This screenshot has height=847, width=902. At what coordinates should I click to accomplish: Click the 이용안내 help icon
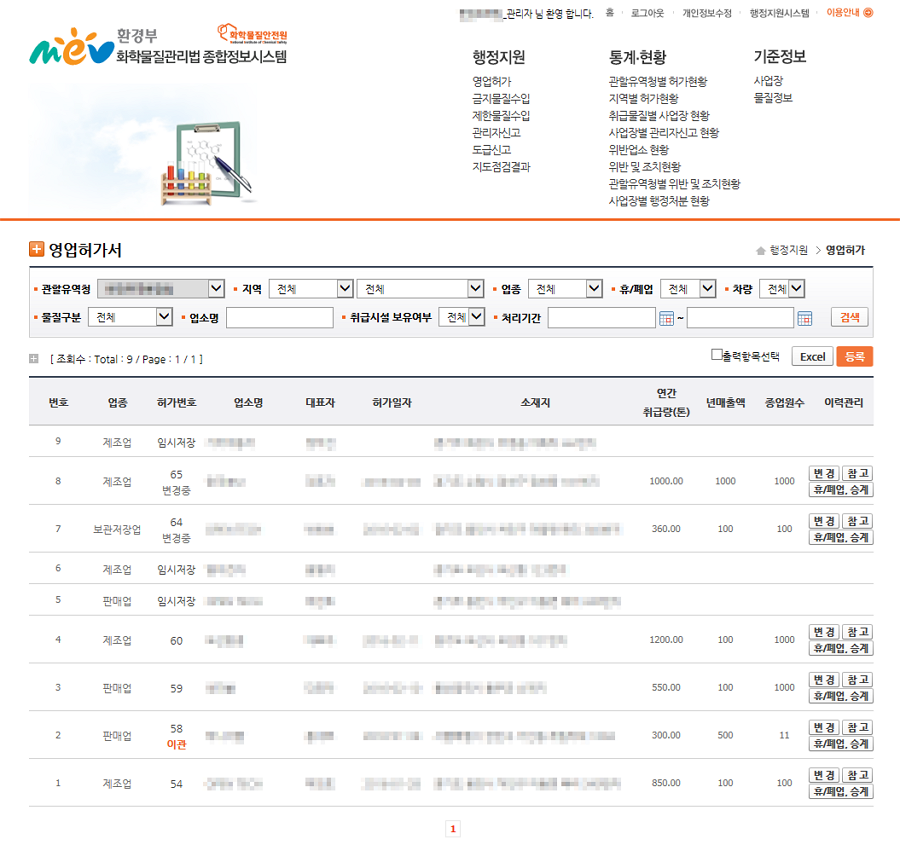click(x=869, y=13)
